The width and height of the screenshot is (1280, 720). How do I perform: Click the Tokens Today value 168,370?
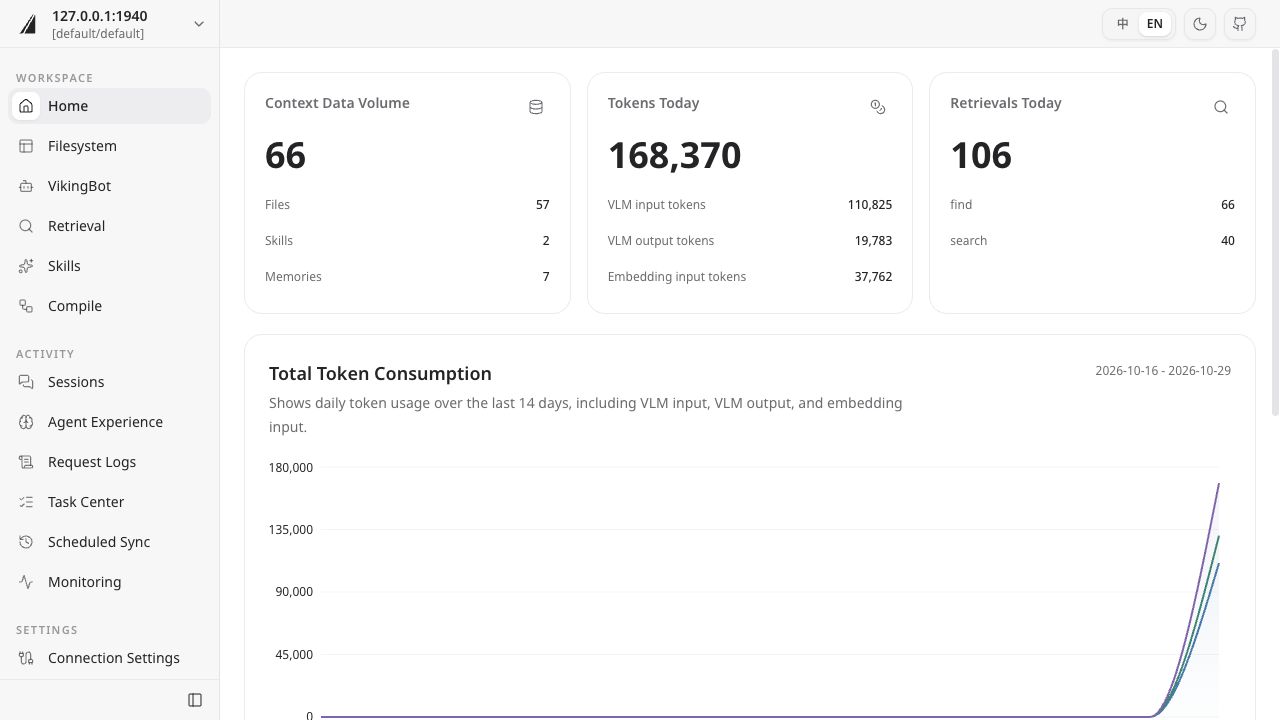pos(675,155)
